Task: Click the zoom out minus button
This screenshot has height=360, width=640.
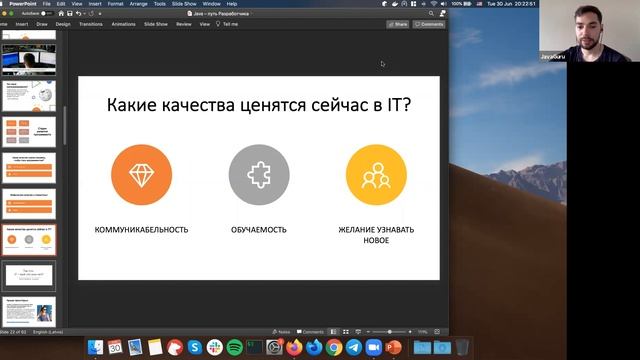Action: (x=369, y=332)
